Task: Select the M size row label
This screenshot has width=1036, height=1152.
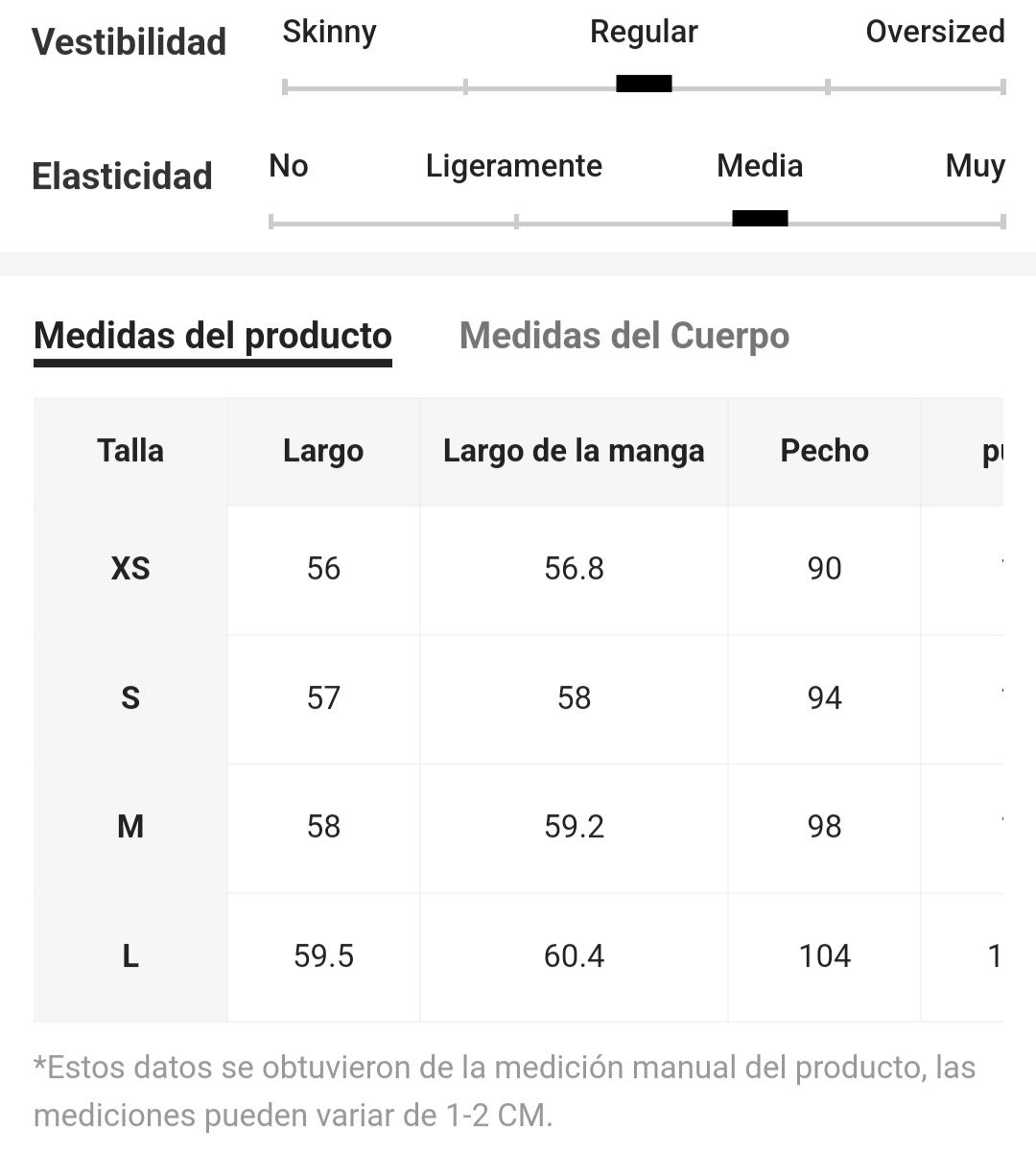Action: click(x=130, y=826)
